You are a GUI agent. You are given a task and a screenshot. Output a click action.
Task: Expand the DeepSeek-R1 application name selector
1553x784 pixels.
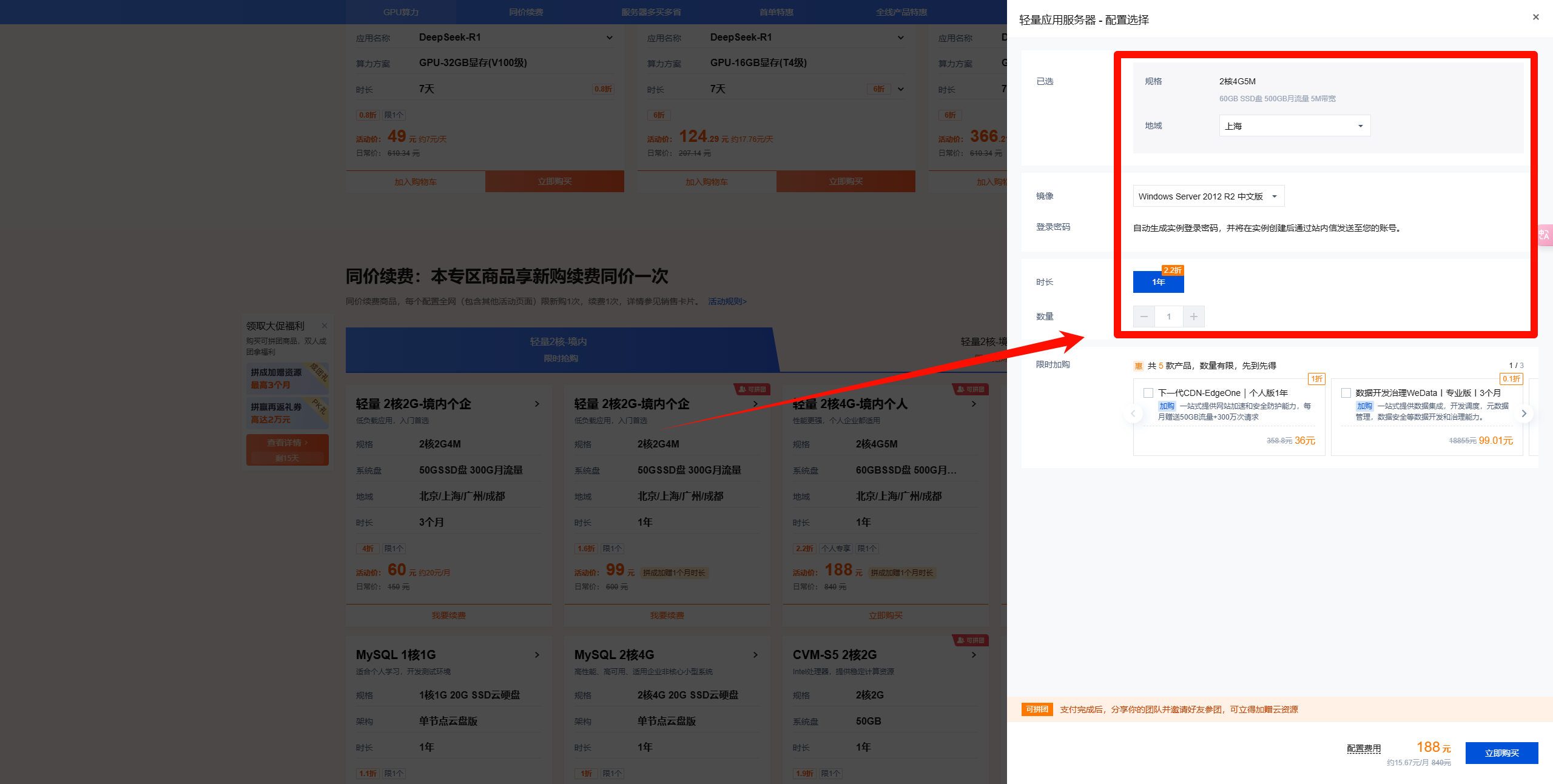609,37
